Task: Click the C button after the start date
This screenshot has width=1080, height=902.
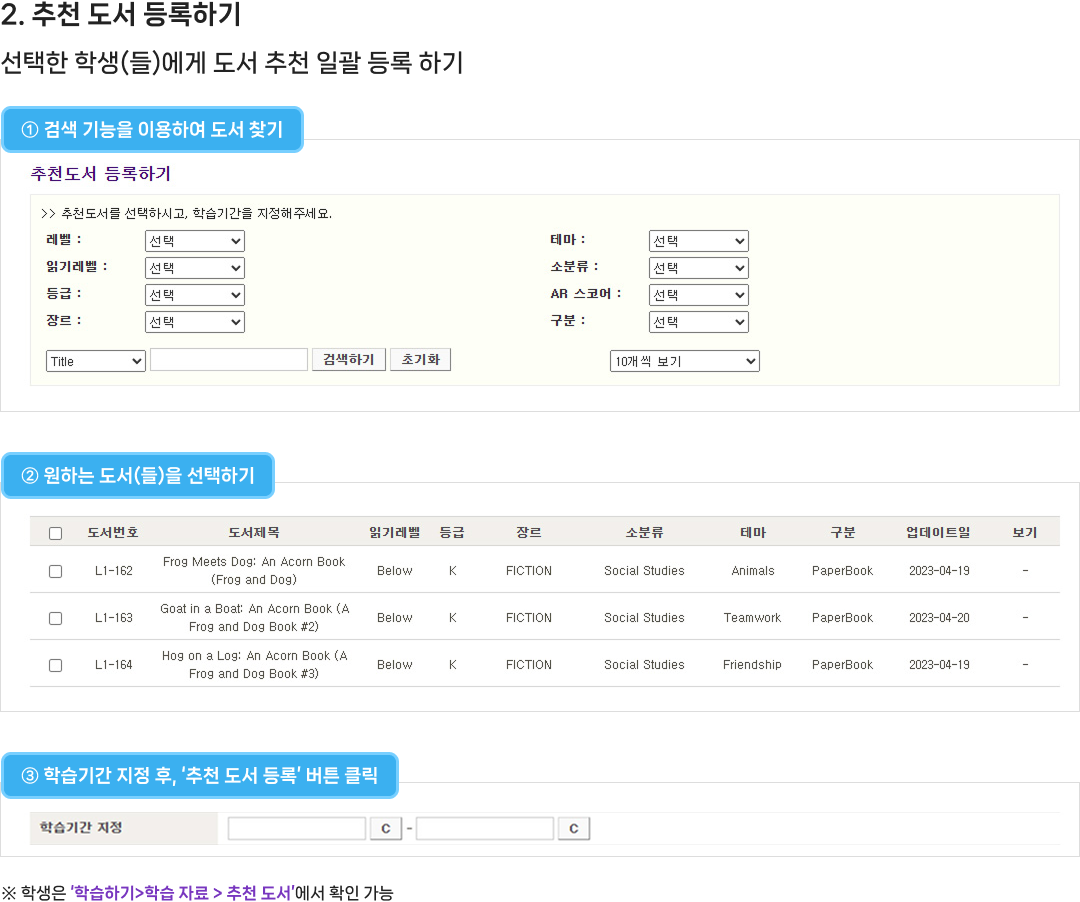Action: [385, 829]
